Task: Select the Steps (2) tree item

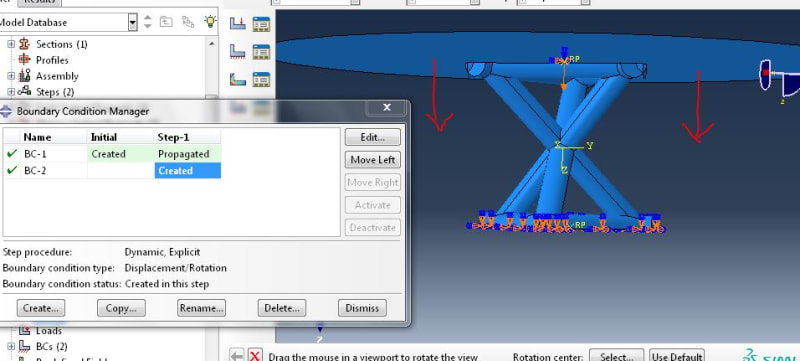Action: click(55, 92)
